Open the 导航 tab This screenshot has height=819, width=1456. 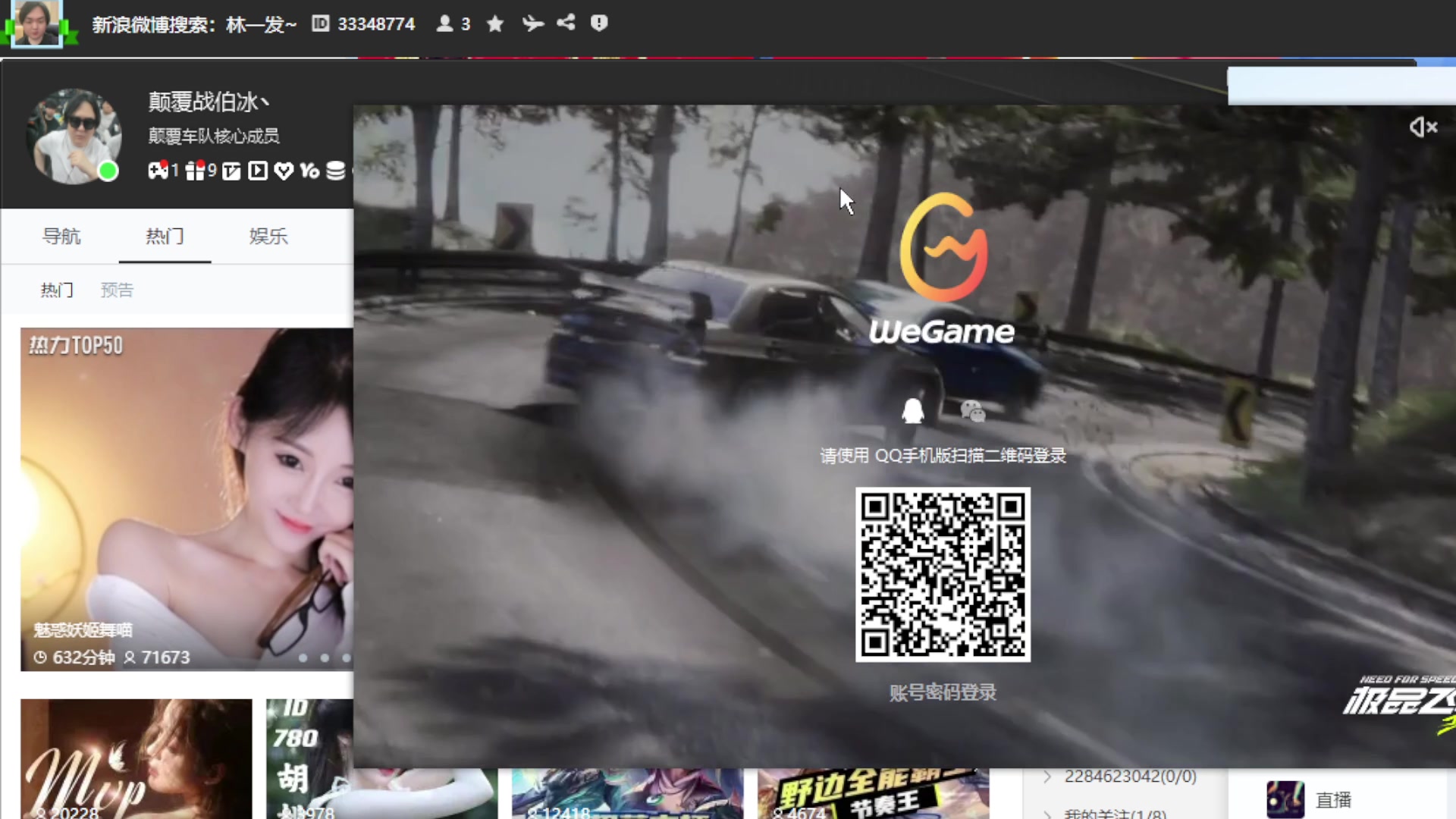(61, 236)
